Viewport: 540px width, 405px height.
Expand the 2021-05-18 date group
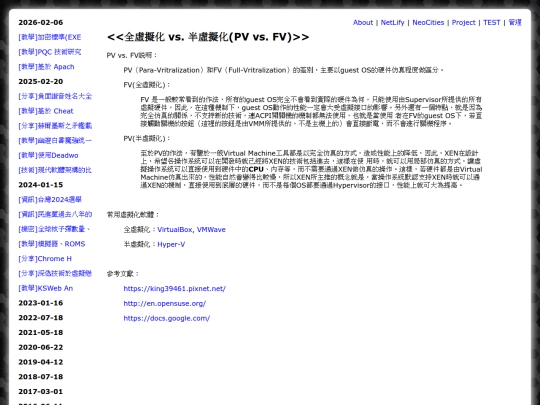41,333
